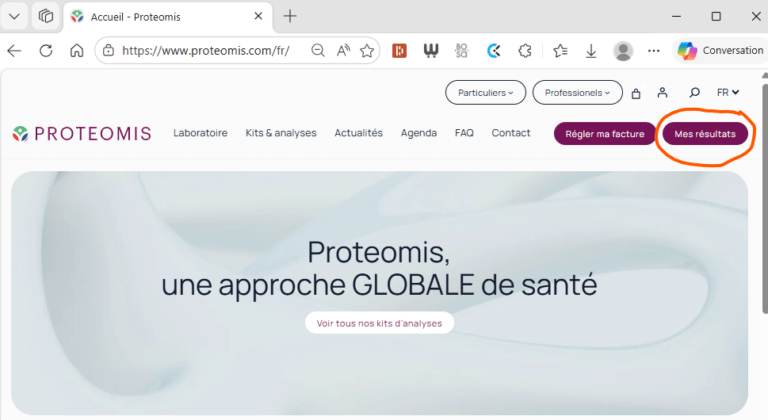Open the user account icon
Screen dimensions: 768x420
(662, 93)
